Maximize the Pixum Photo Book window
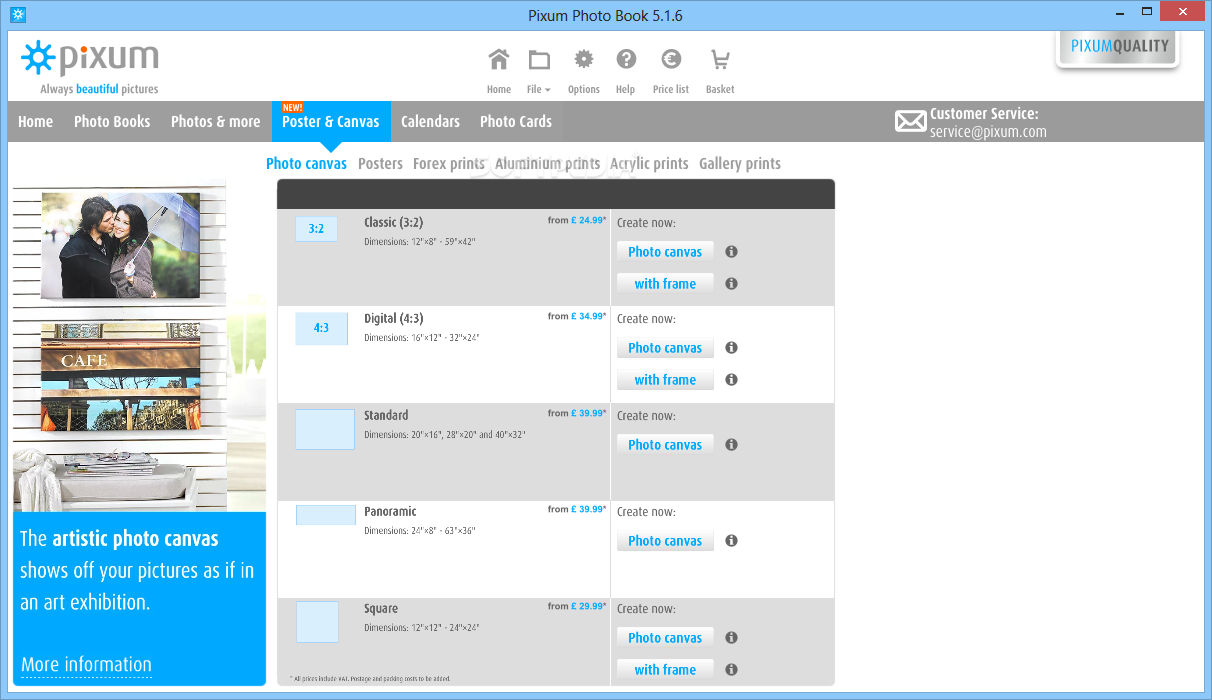This screenshot has height=700, width=1212. pos(1149,12)
